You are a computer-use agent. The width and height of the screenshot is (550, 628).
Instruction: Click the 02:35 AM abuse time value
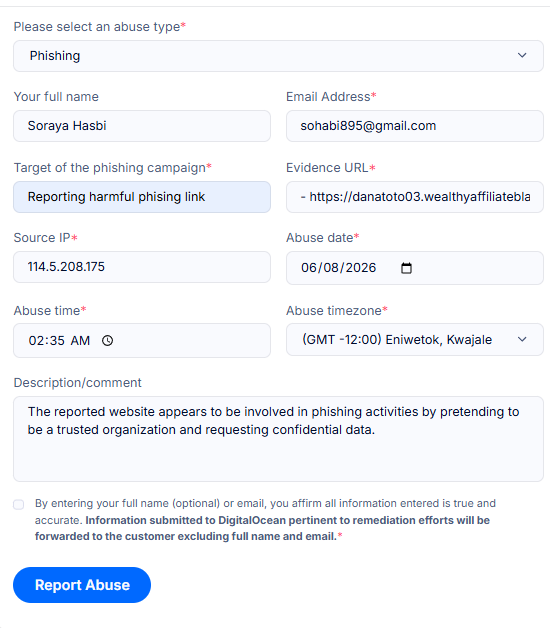pyautogui.click(x=59, y=340)
